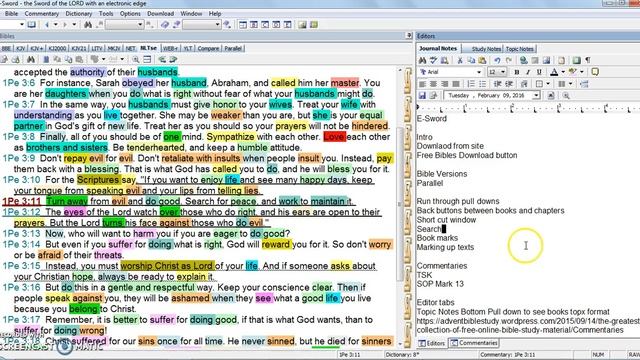This screenshot has width=640, height=360.
Task: Open the Compare tab
Action: click(208, 48)
